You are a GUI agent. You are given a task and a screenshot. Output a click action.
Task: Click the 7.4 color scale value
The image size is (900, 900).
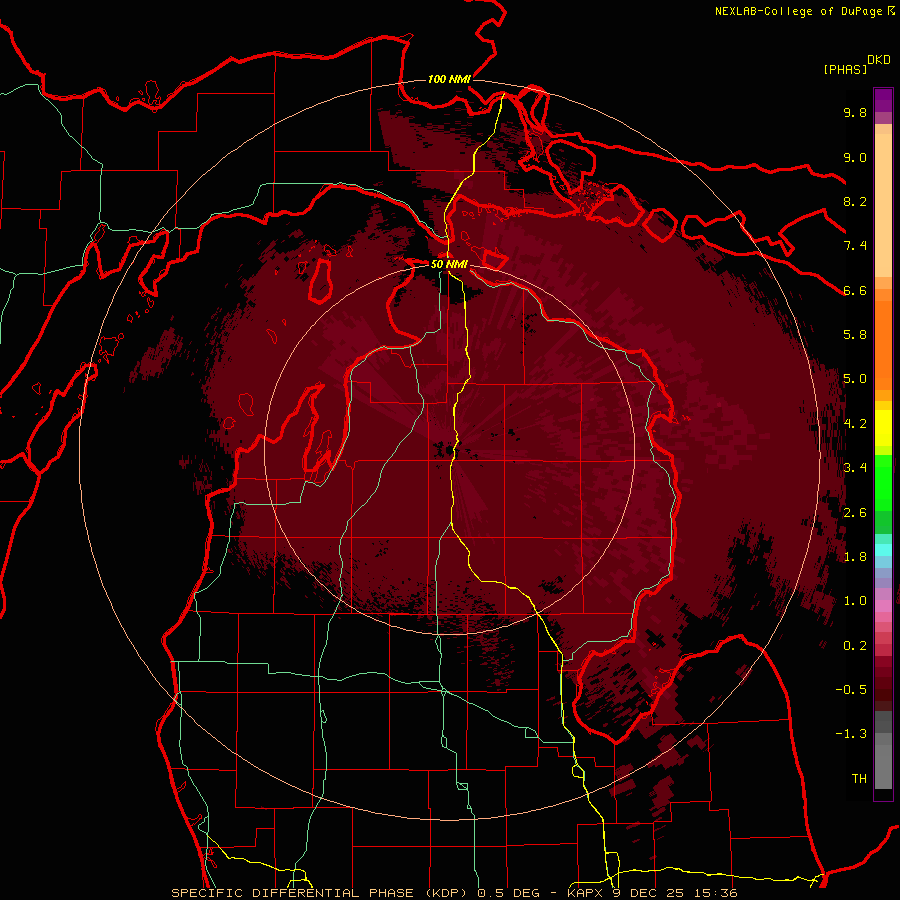[855, 246]
